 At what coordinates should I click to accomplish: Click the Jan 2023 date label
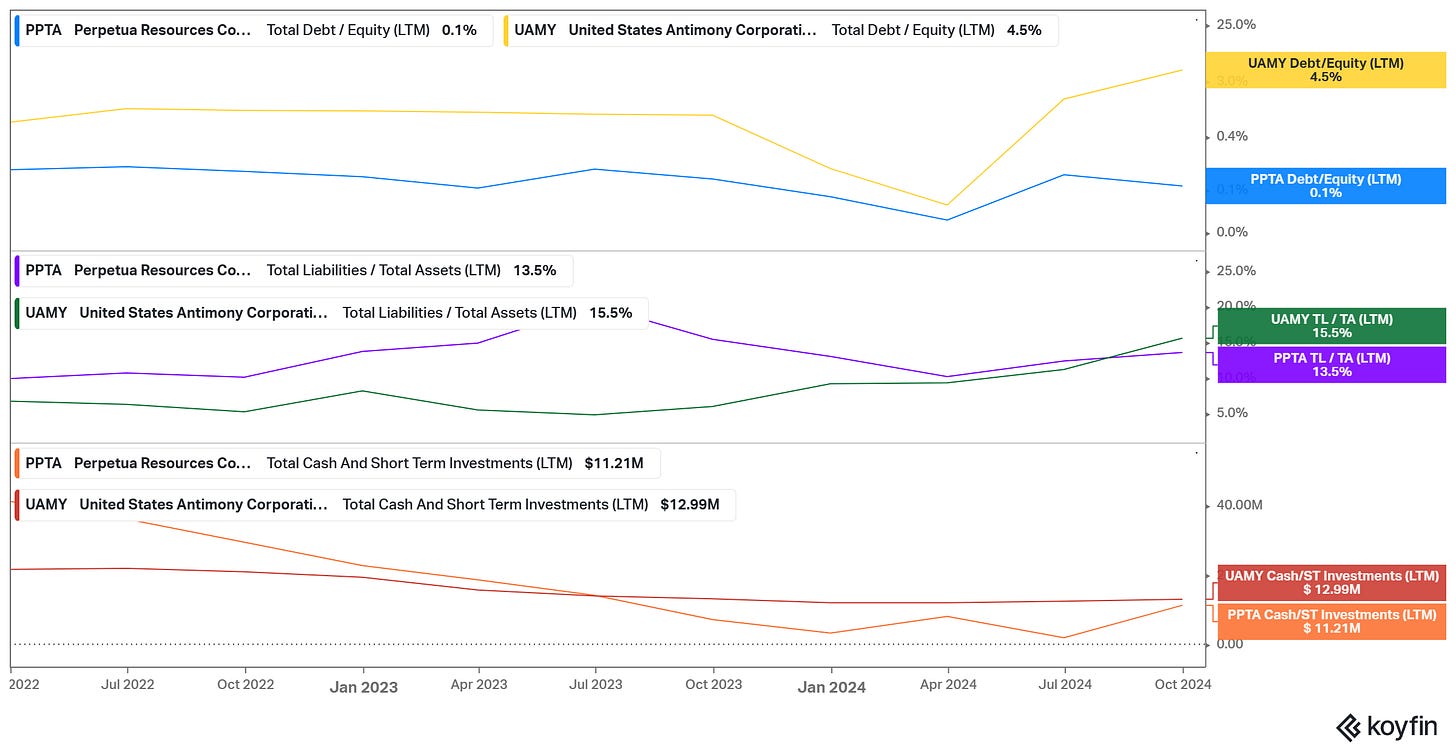[x=363, y=687]
